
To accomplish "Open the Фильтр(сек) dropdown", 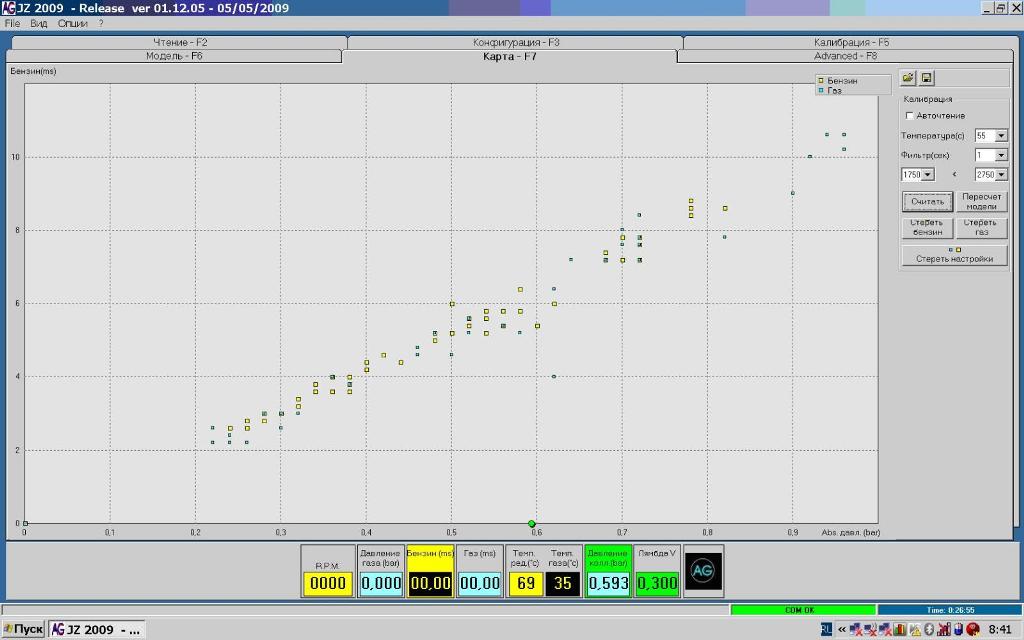I will 1000,155.
